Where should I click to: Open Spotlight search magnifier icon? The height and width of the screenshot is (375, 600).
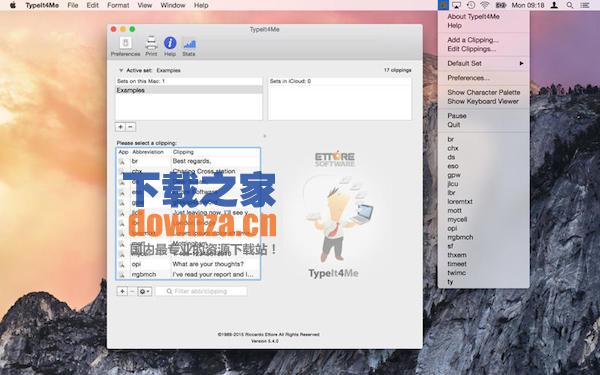[x=570, y=5]
